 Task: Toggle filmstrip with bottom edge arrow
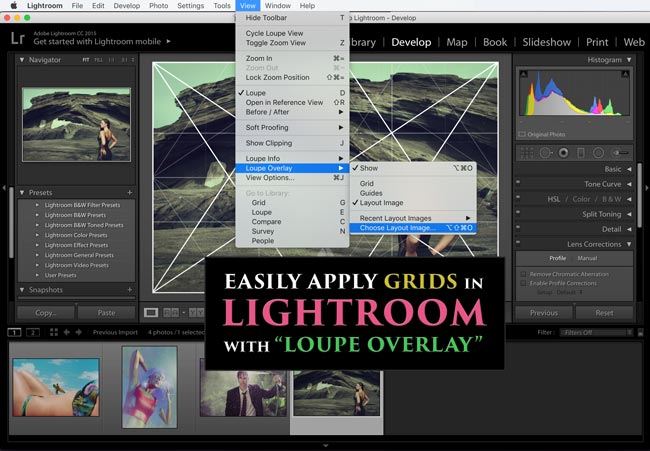[x=325, y=446]
